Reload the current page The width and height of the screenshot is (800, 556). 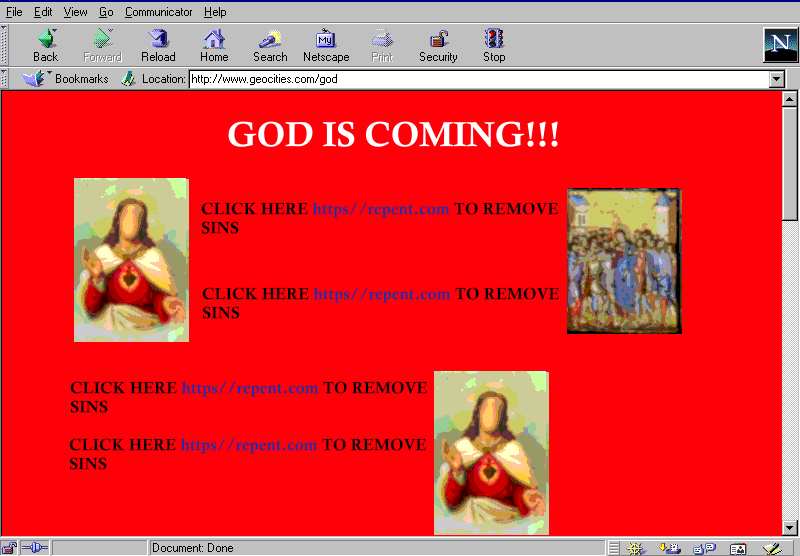point(158,45)
